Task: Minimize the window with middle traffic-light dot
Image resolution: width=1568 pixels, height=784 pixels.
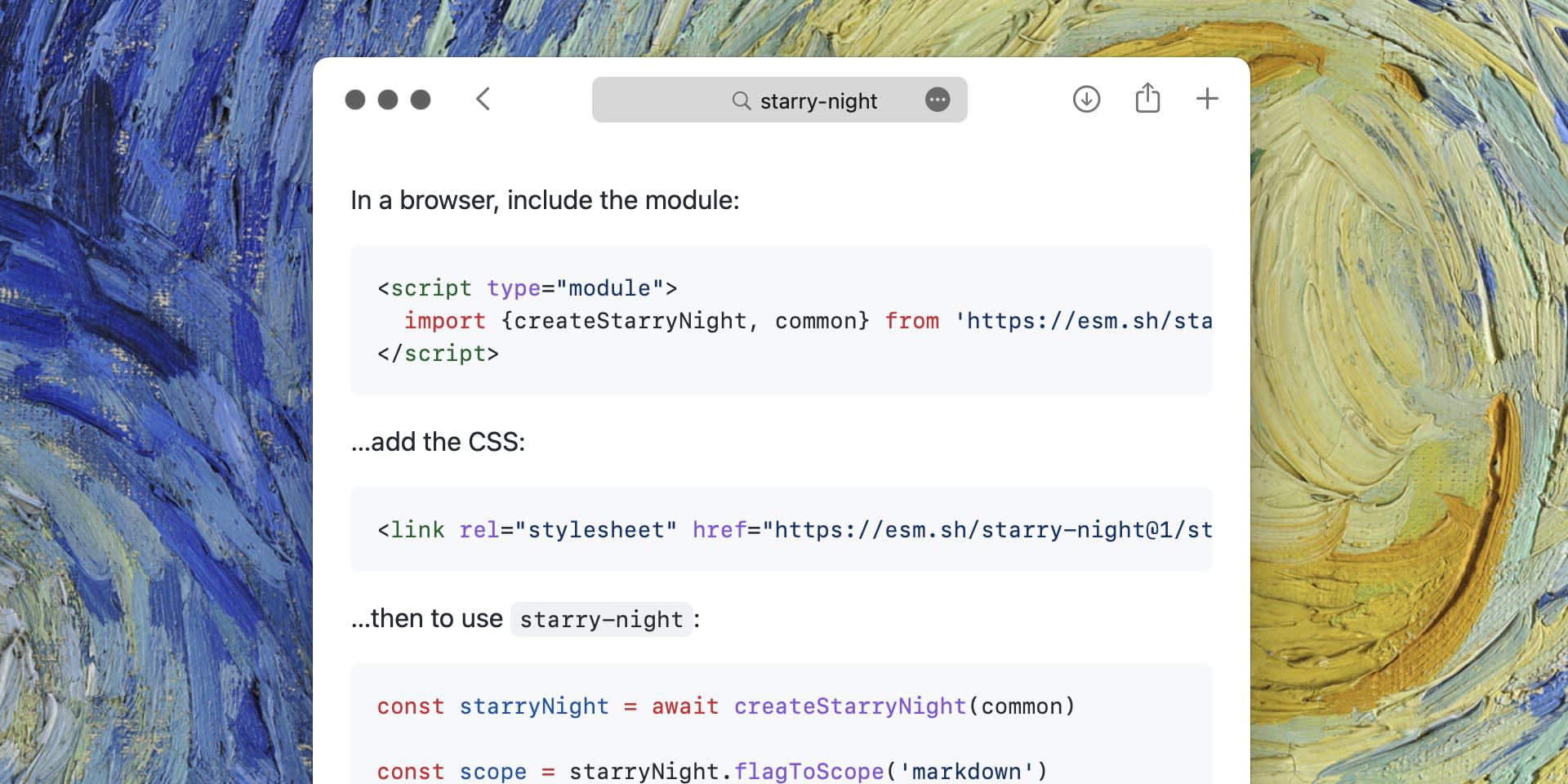Action: (x=388, y=100)
